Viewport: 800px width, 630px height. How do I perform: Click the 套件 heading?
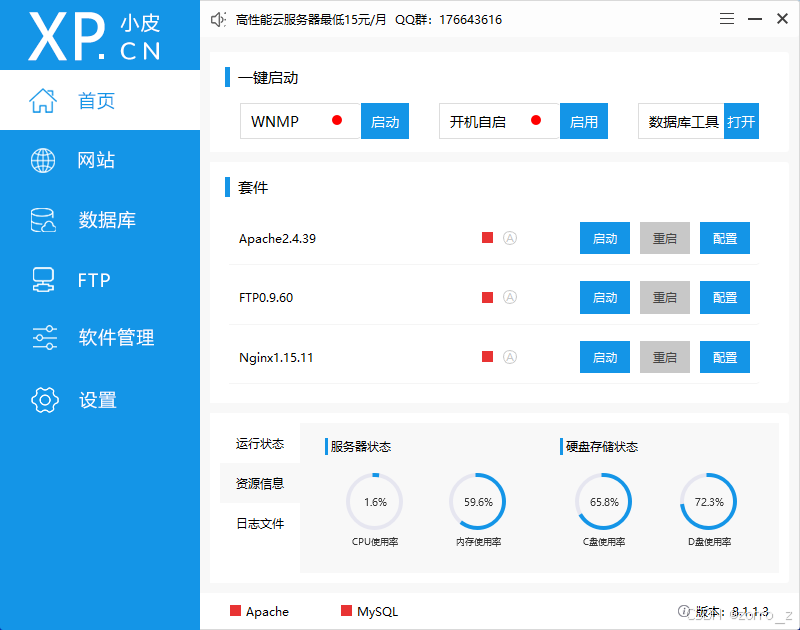253,187
